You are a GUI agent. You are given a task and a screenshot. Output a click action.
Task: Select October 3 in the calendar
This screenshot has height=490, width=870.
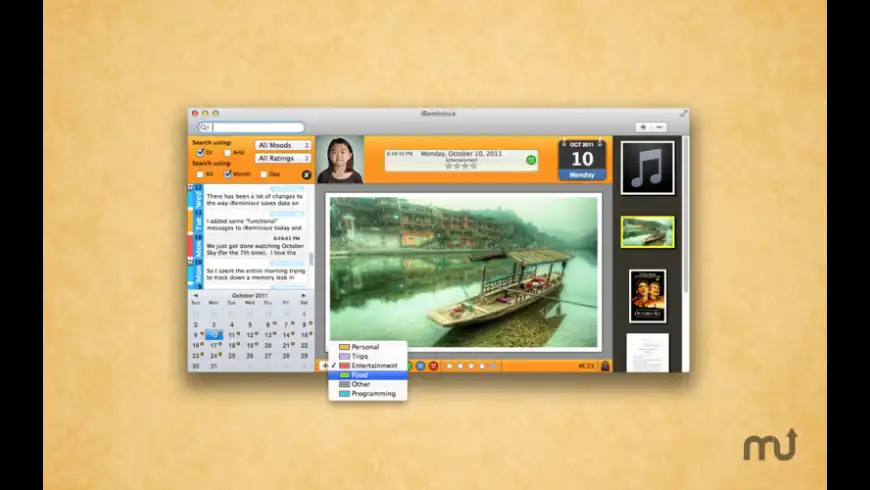coord(214,325)
